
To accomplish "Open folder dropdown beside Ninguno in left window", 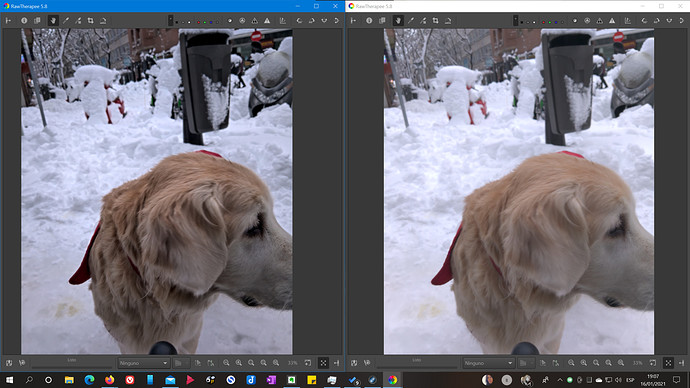I will click(x=181, y=363).
